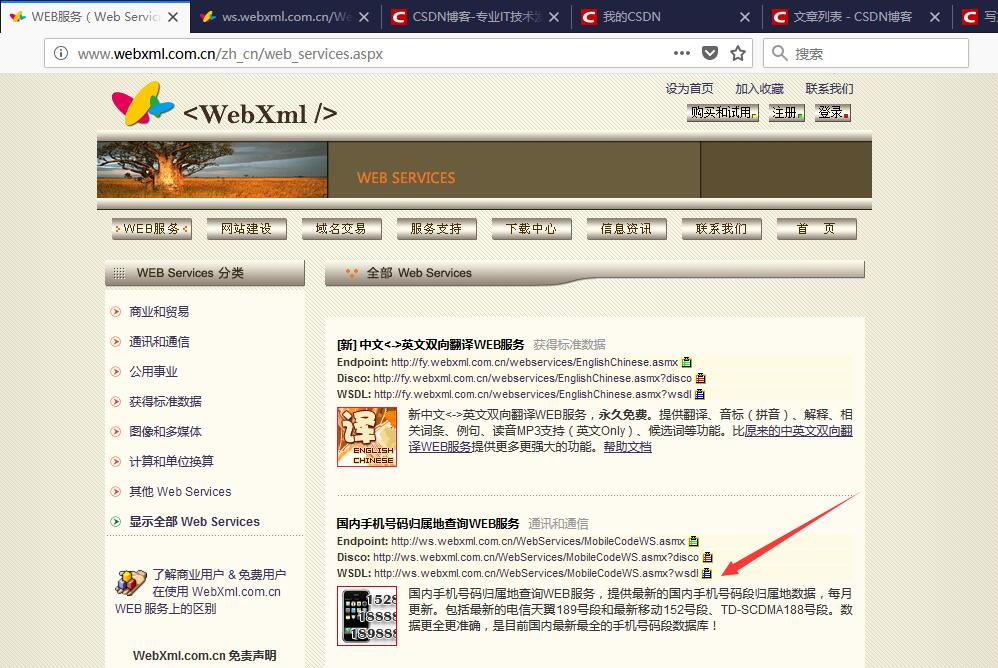The width and height of the screenshot is (998, 668).
Task: Click the MobileCodeWS.asmx Endpoint URL text
Action: [x=538, y=541]
